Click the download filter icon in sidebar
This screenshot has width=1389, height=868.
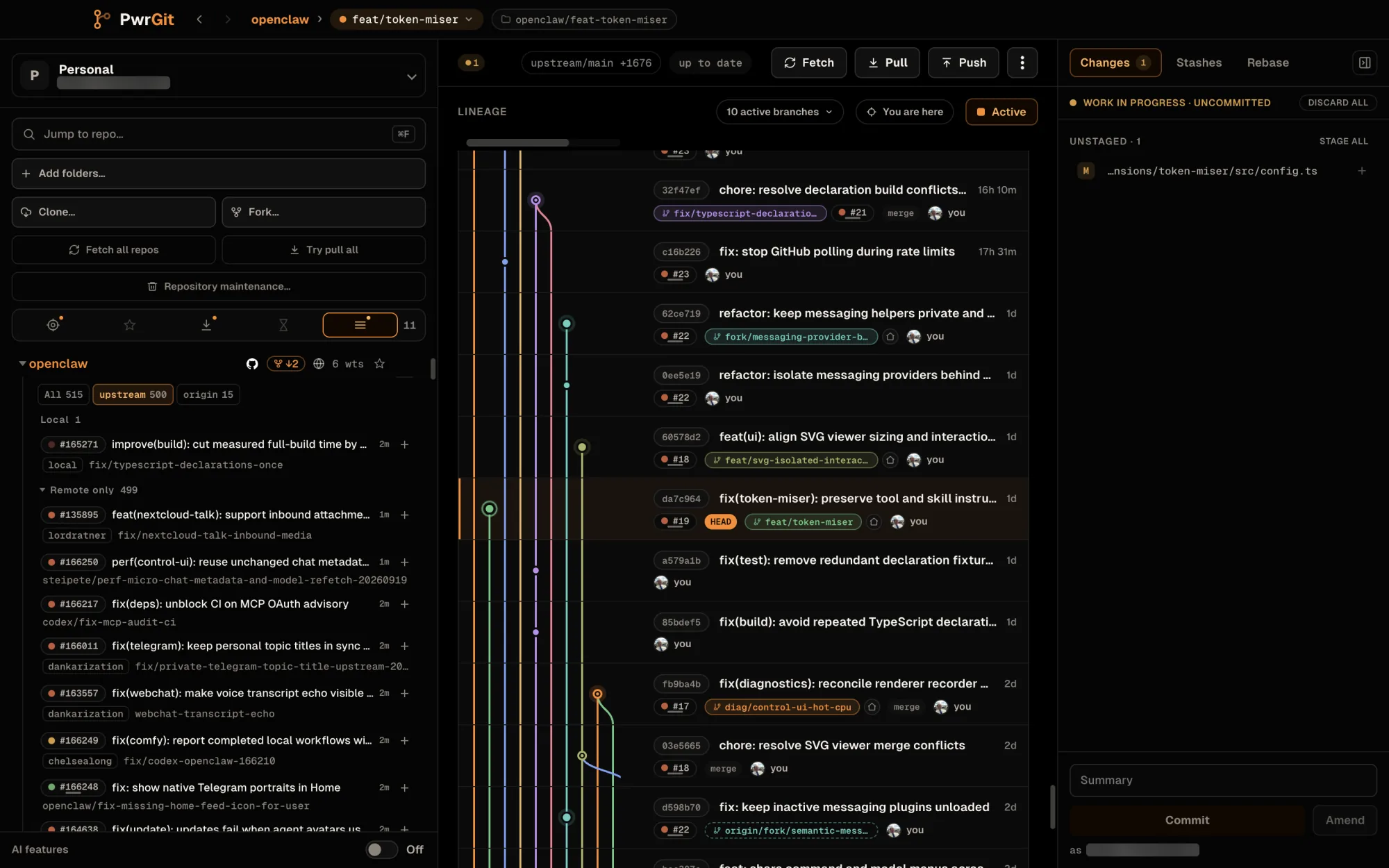click(206, 324)
